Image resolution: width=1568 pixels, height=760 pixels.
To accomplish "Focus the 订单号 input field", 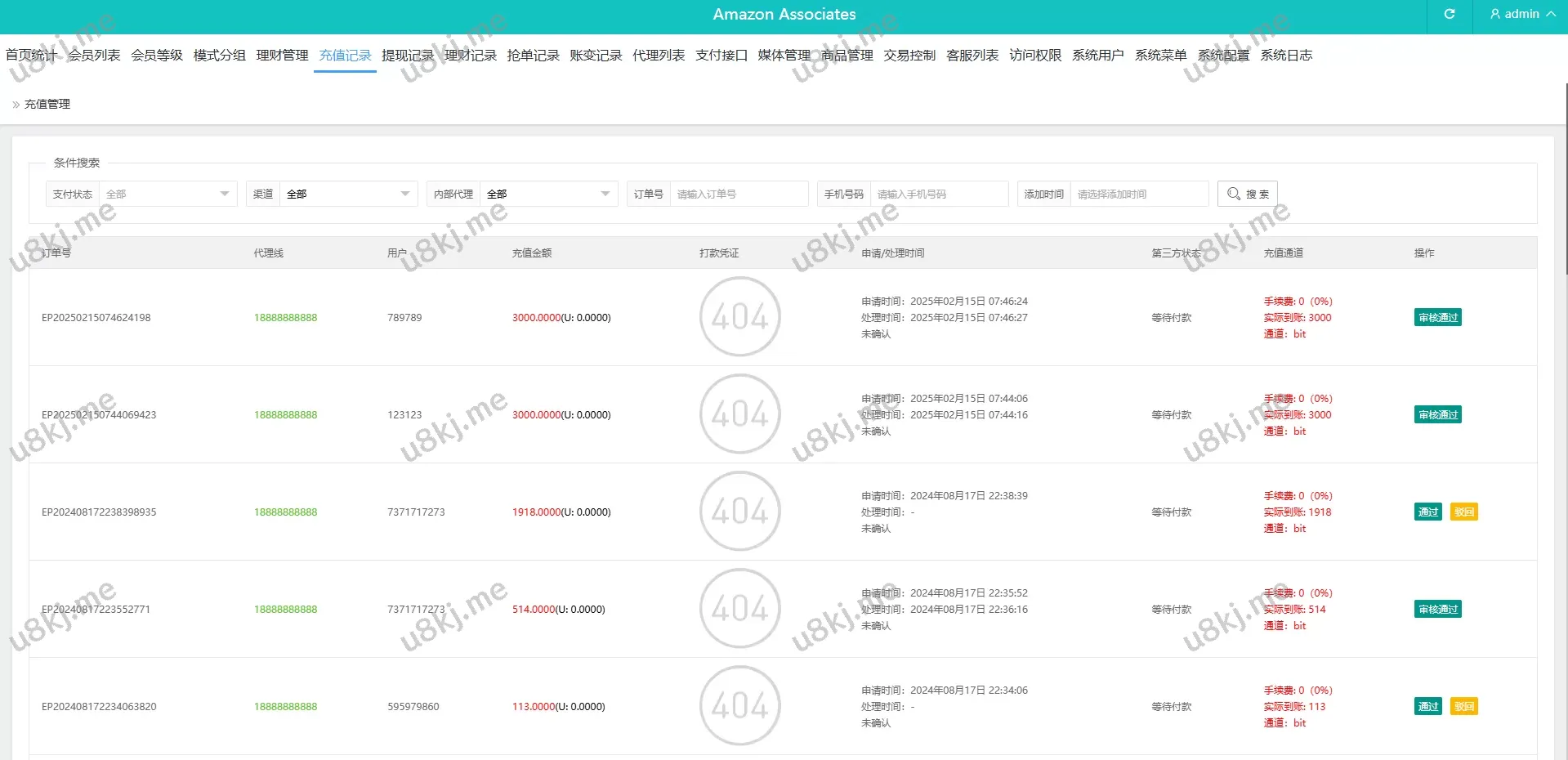I will point(738,194).
